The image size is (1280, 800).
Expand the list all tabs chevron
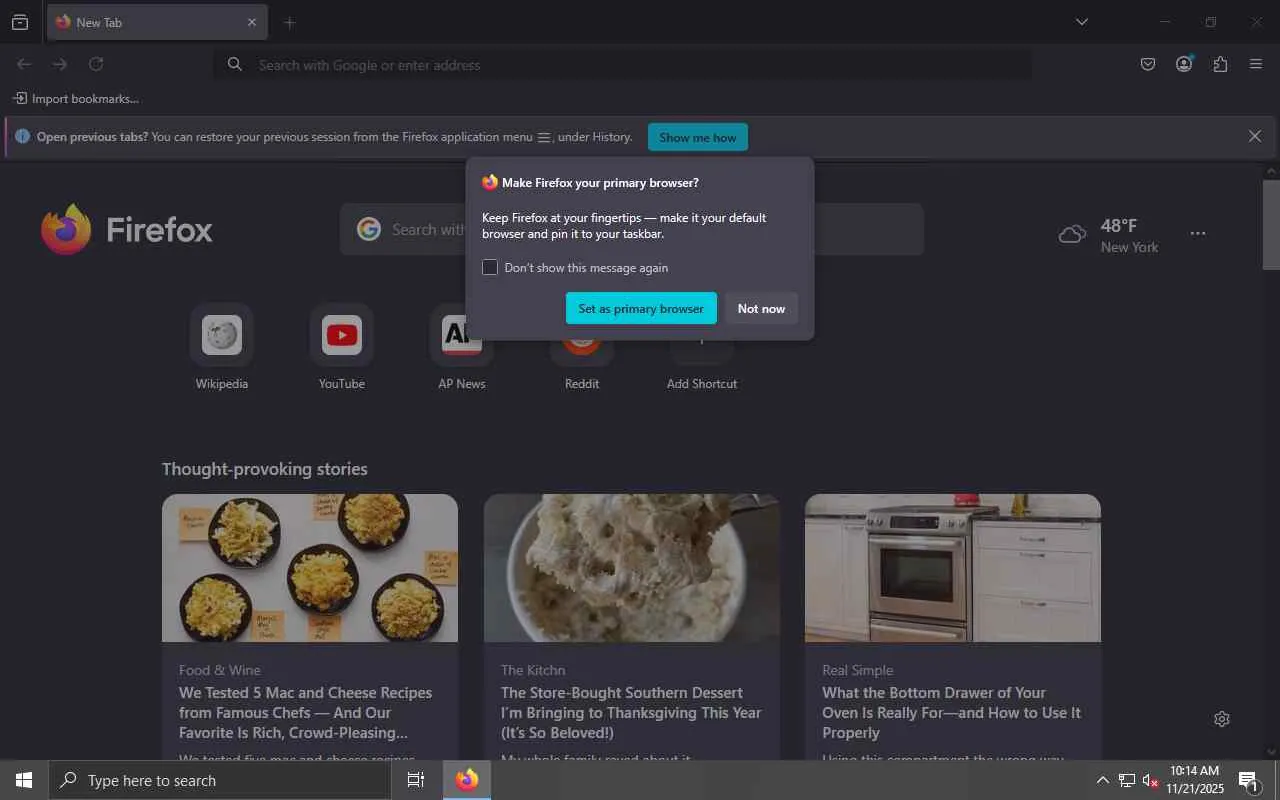pyautogui.click(x=1081, y=22)
